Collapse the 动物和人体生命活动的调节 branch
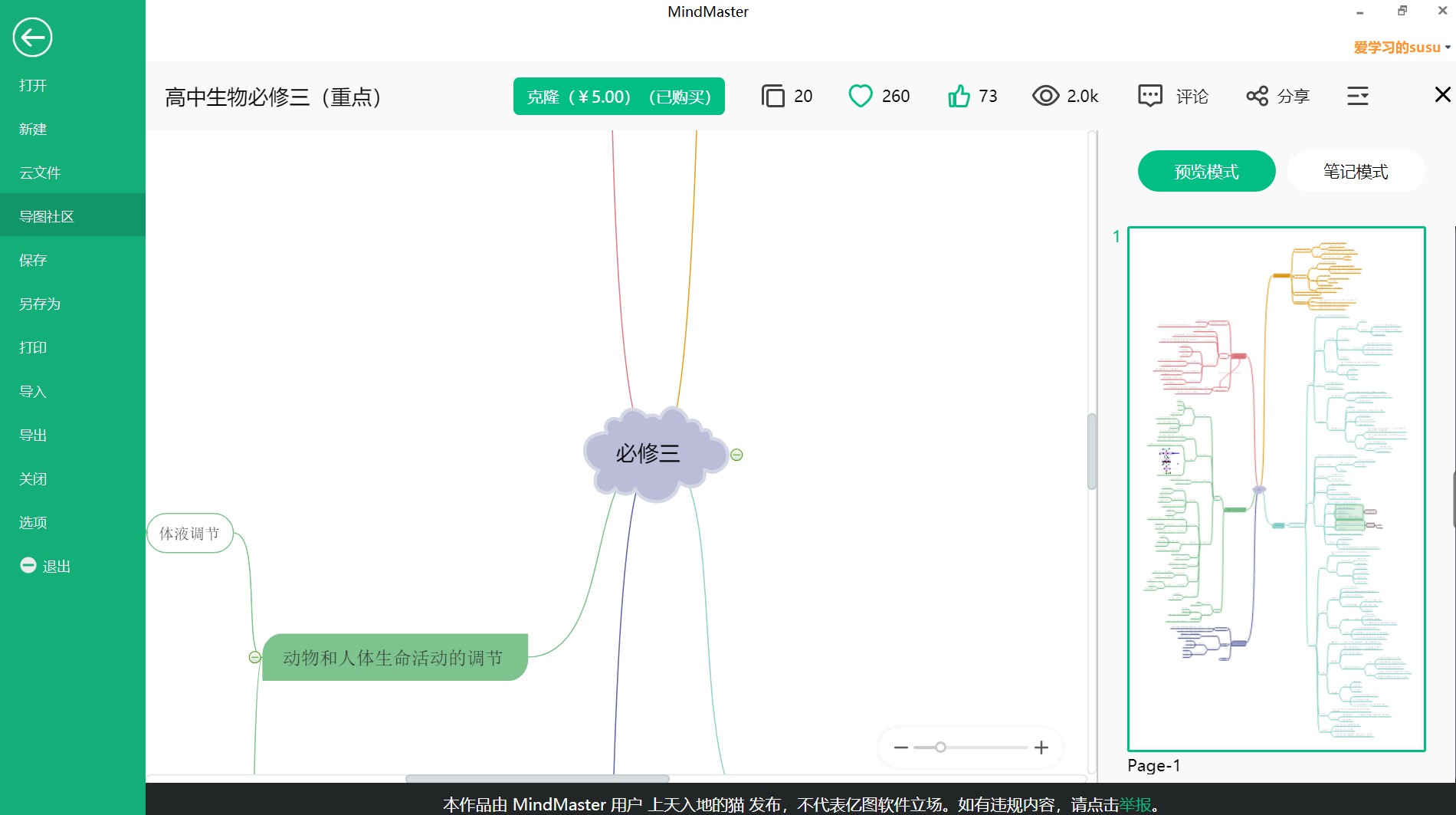The image size is (1456, 815). pyautogui.click(x=254, y=657)
